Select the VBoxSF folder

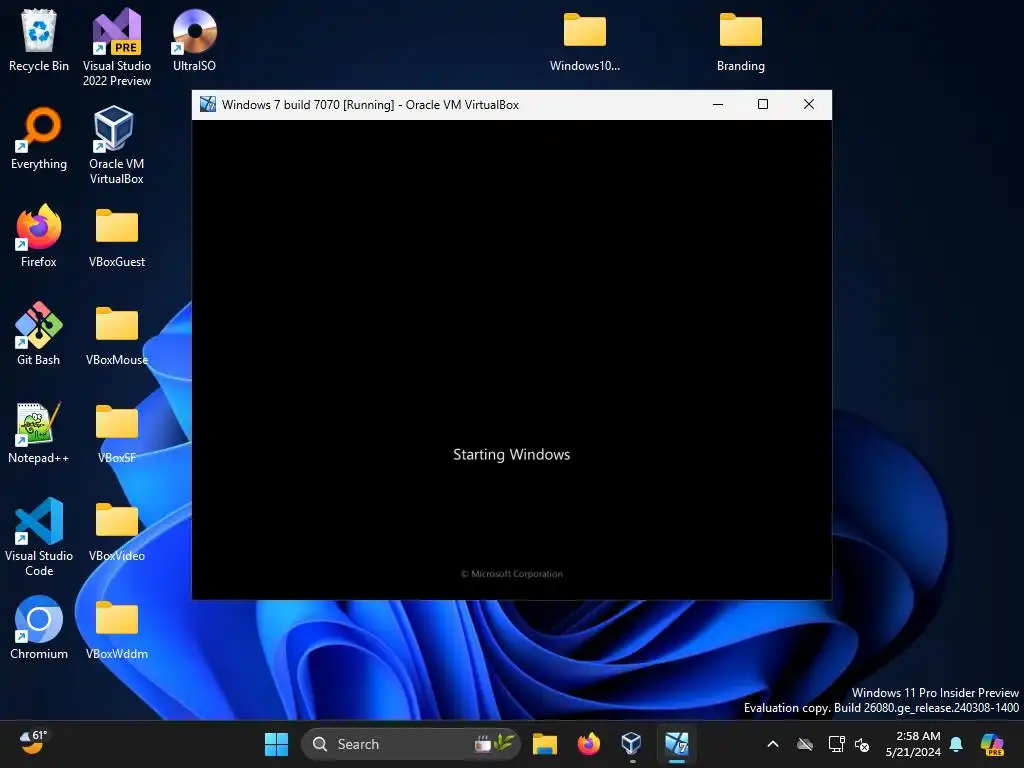click(x=117, y=432)
